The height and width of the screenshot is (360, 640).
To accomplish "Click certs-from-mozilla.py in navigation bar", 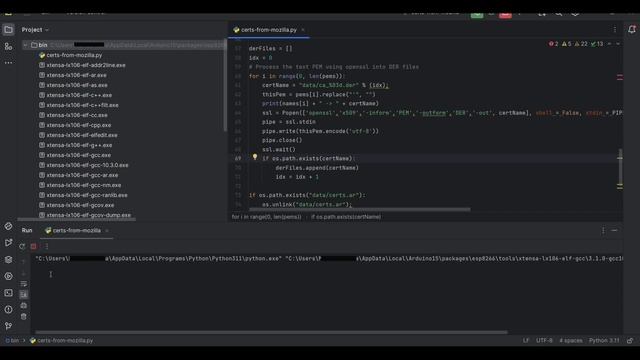I will point(61,340).
